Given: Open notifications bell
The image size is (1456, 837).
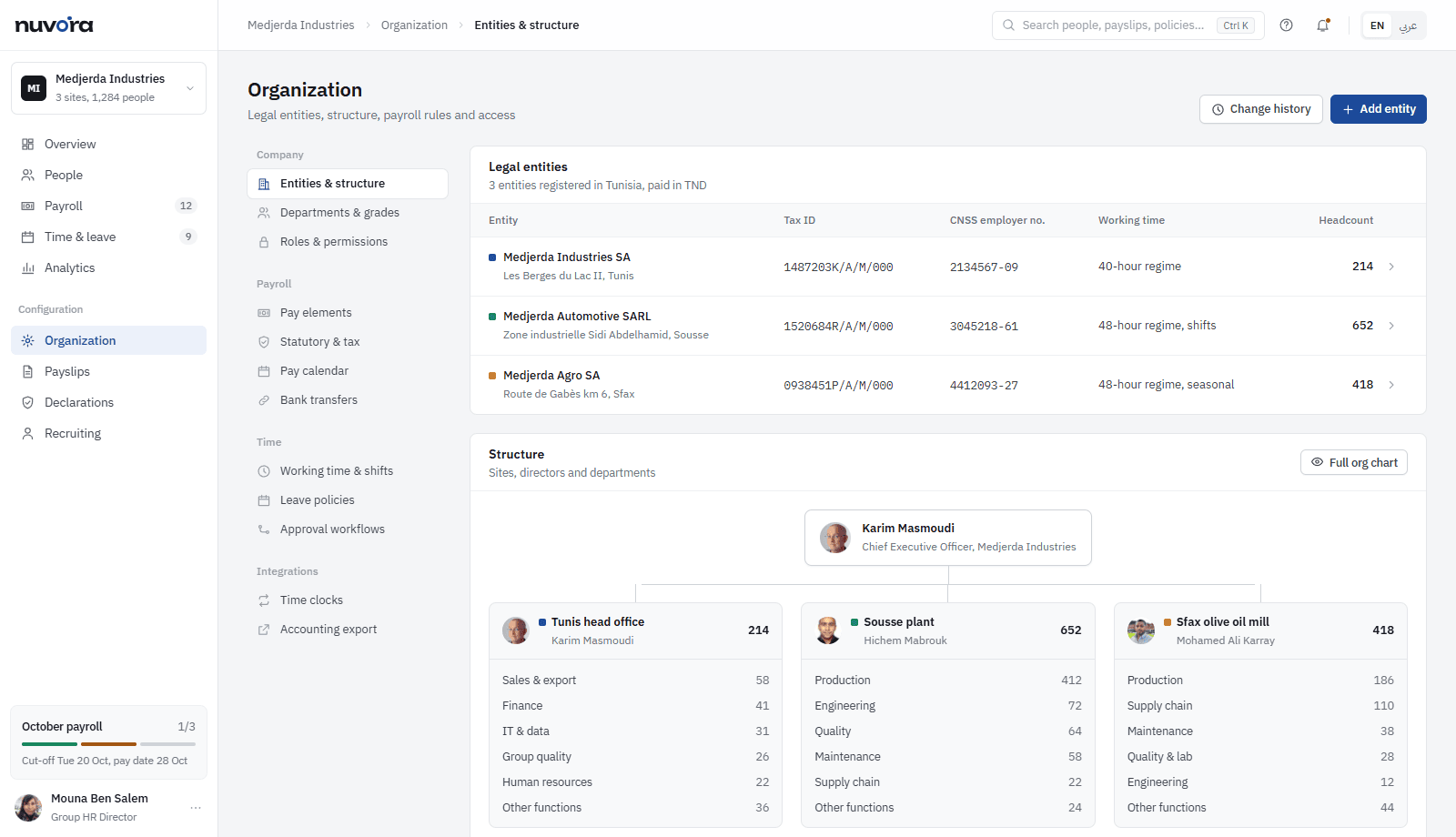Looking at the screenshot, I should click(x=1323, y=25).
